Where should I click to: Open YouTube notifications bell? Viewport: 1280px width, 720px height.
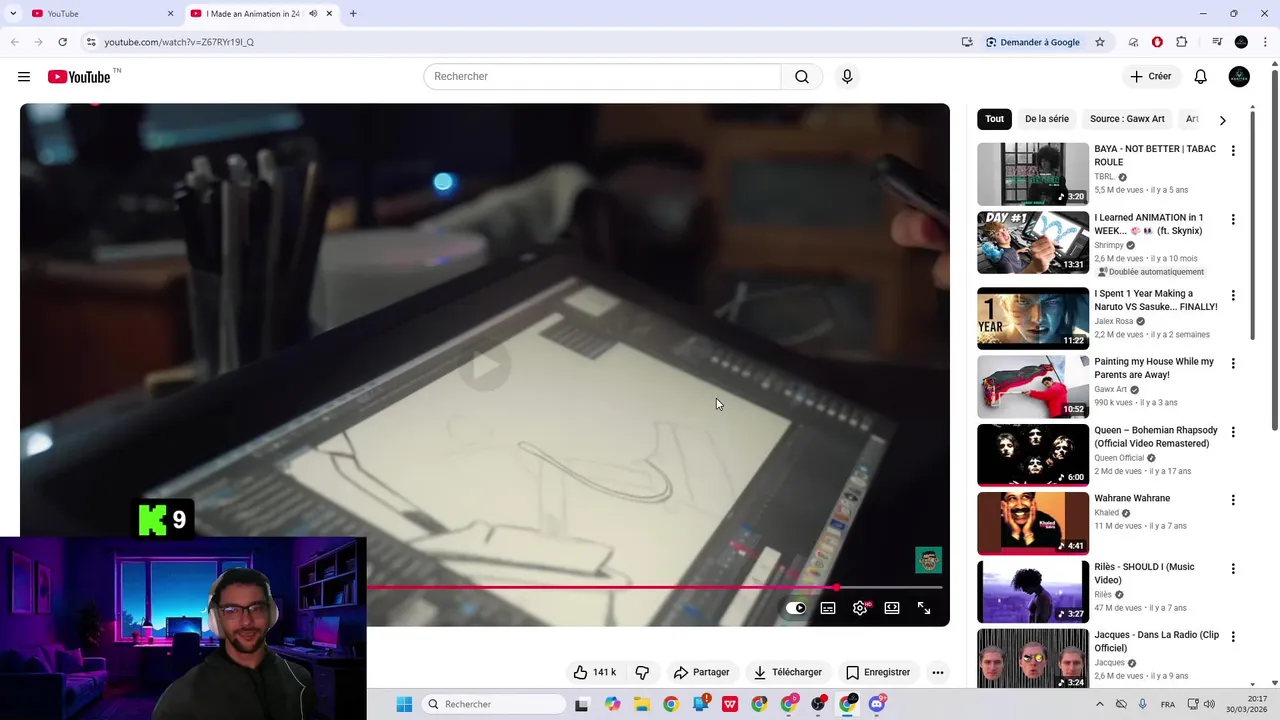[1201, 77]
